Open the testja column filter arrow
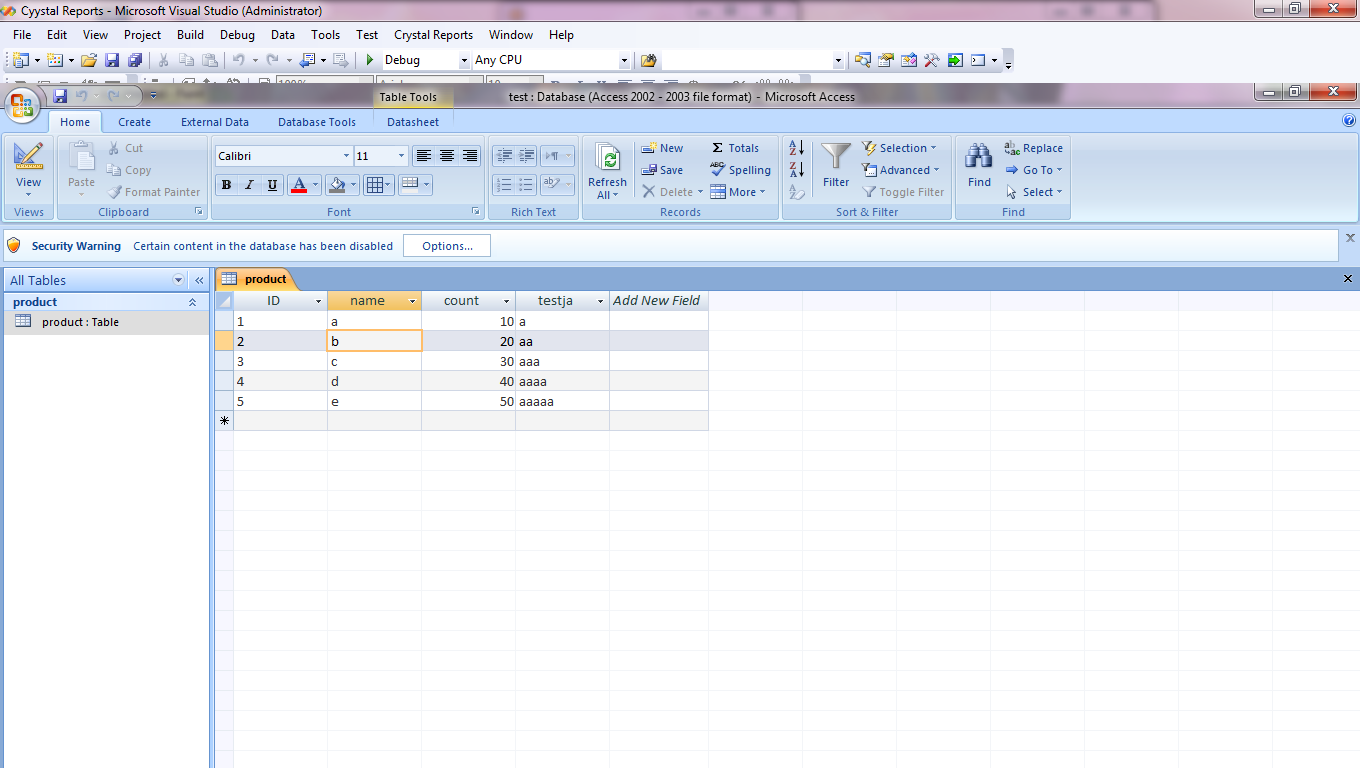 coord(600,301)
